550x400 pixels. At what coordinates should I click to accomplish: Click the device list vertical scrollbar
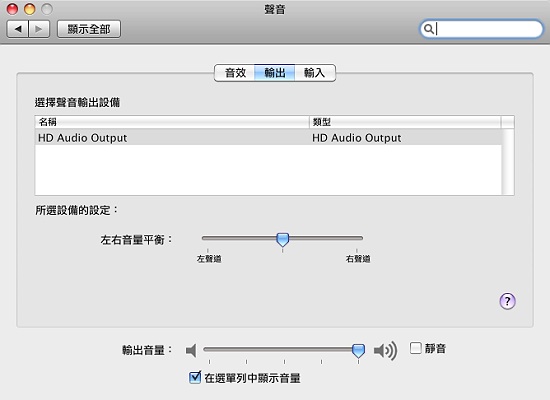point(508,161)
